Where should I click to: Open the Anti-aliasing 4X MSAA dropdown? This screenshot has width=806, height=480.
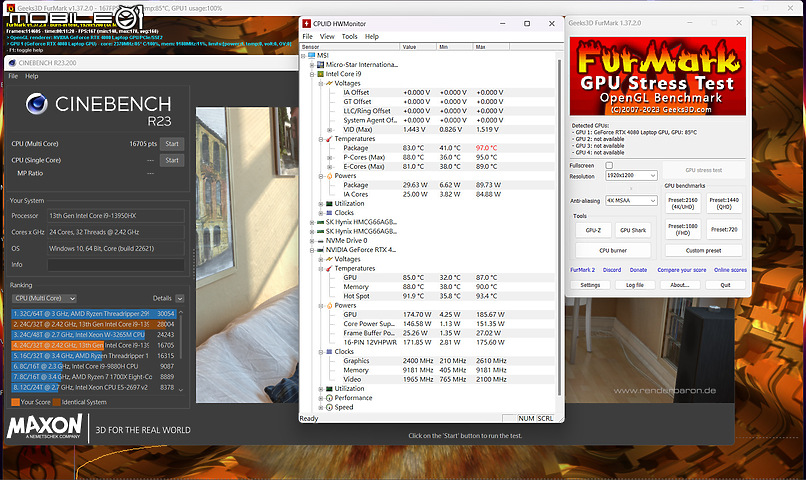pos(631,200)
